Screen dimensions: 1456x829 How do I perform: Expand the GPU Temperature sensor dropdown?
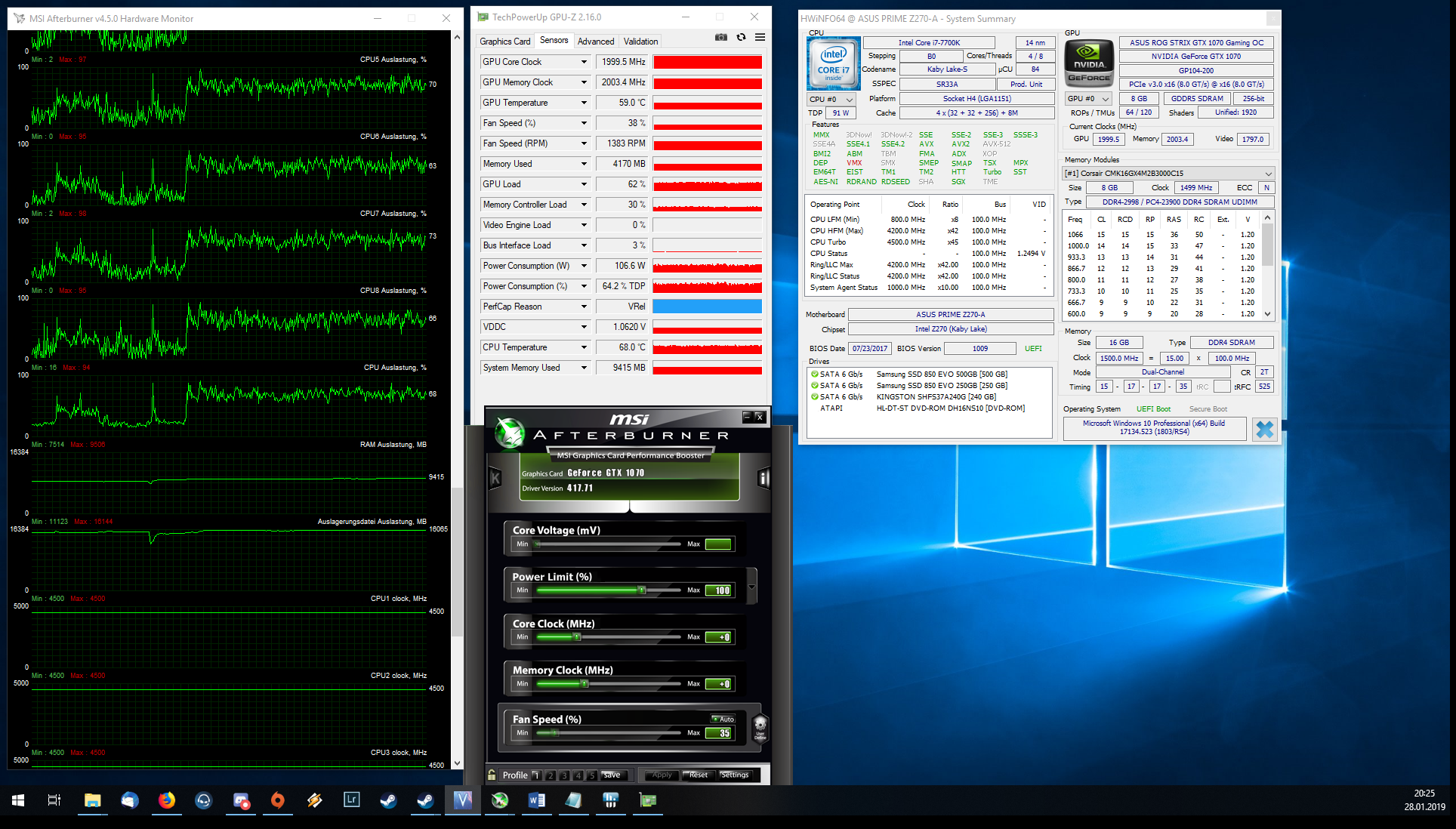pyautogui.click(x=584, y=103)
